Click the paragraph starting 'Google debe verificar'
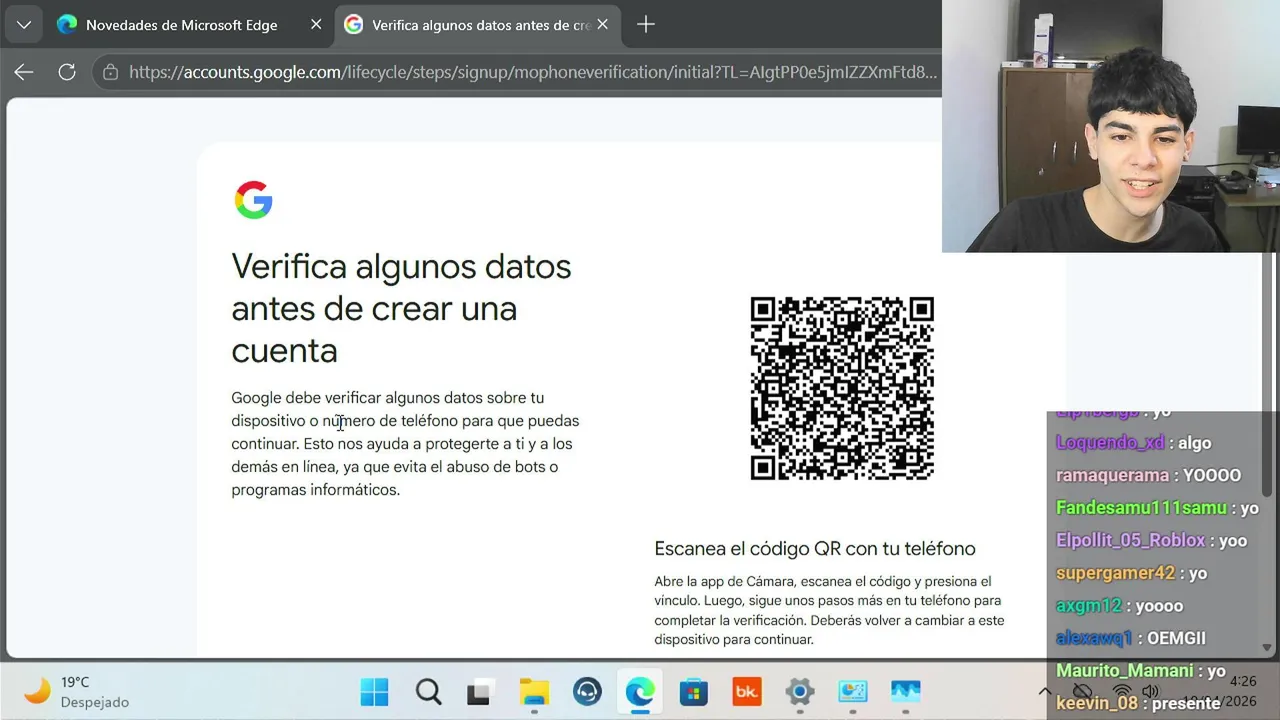The image size is (1280, 720). coord(405,443)
